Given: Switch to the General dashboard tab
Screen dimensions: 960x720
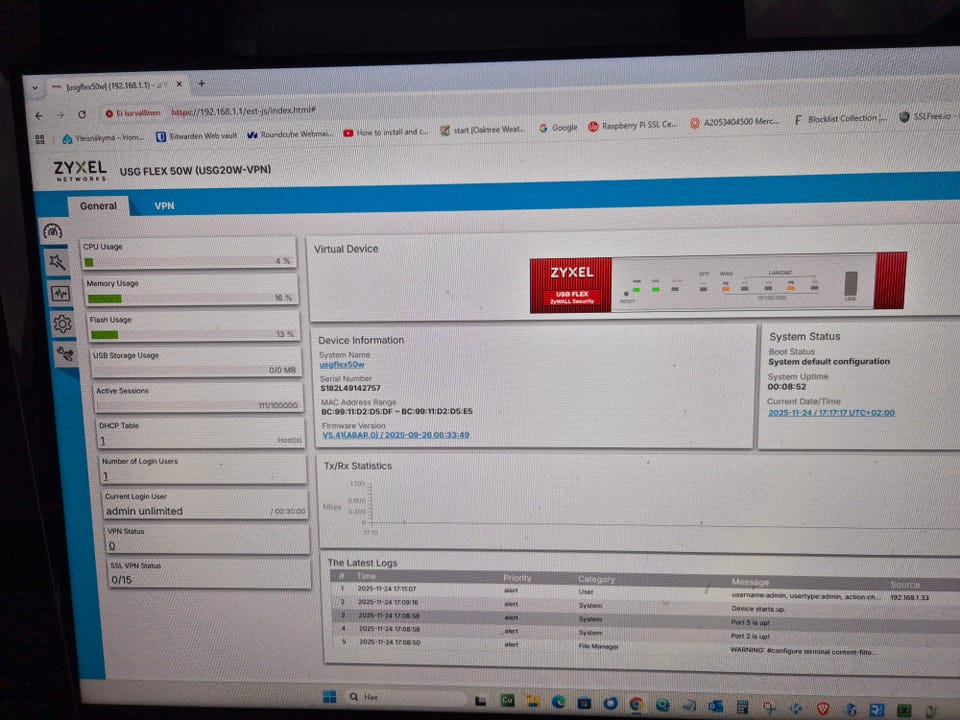Looking at the screenshot, I should coord(98,206).
